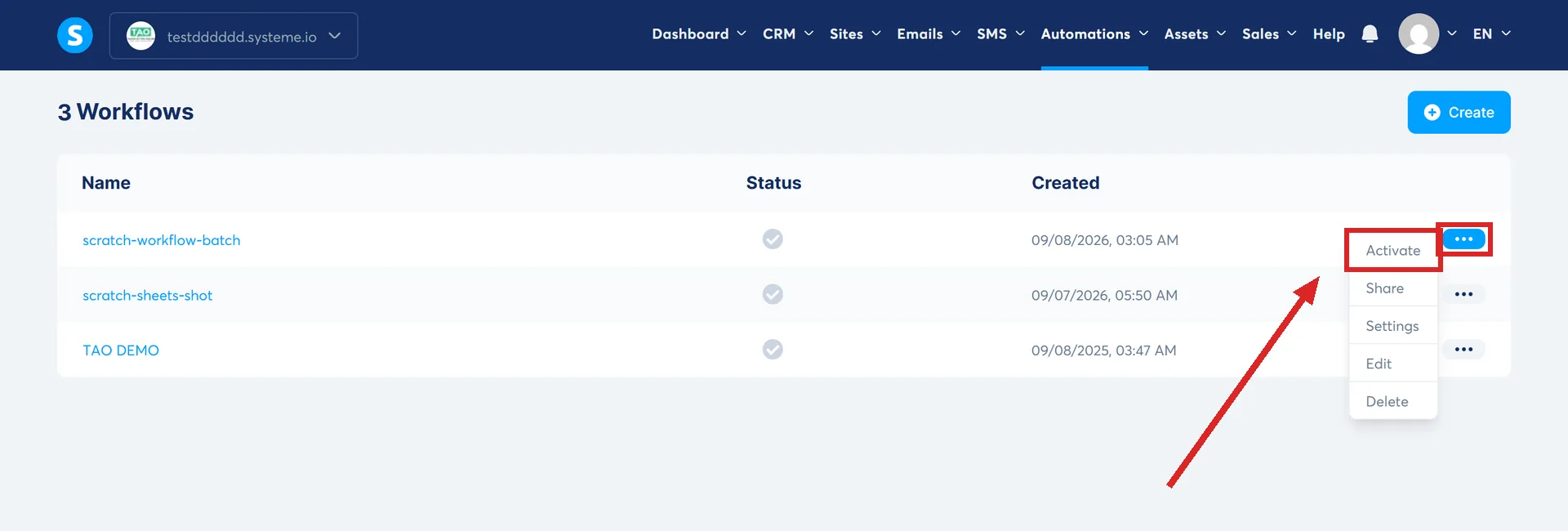Open the user profile avatar menu
The width and height of the screenshot is (1568, 531).
click(1419, 33)
